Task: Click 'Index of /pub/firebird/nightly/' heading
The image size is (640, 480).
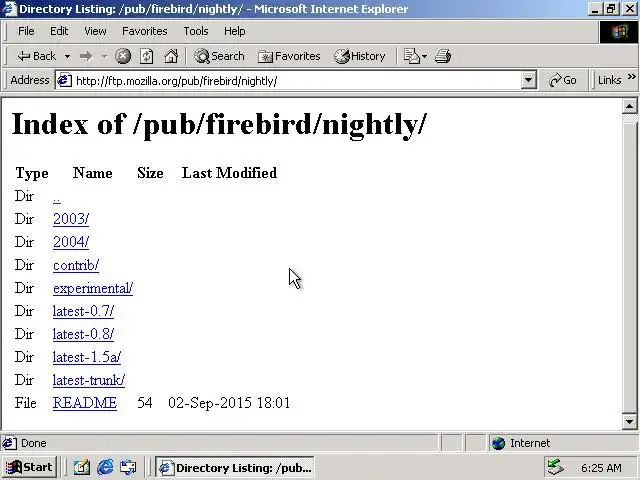Action: coord(219,124)
